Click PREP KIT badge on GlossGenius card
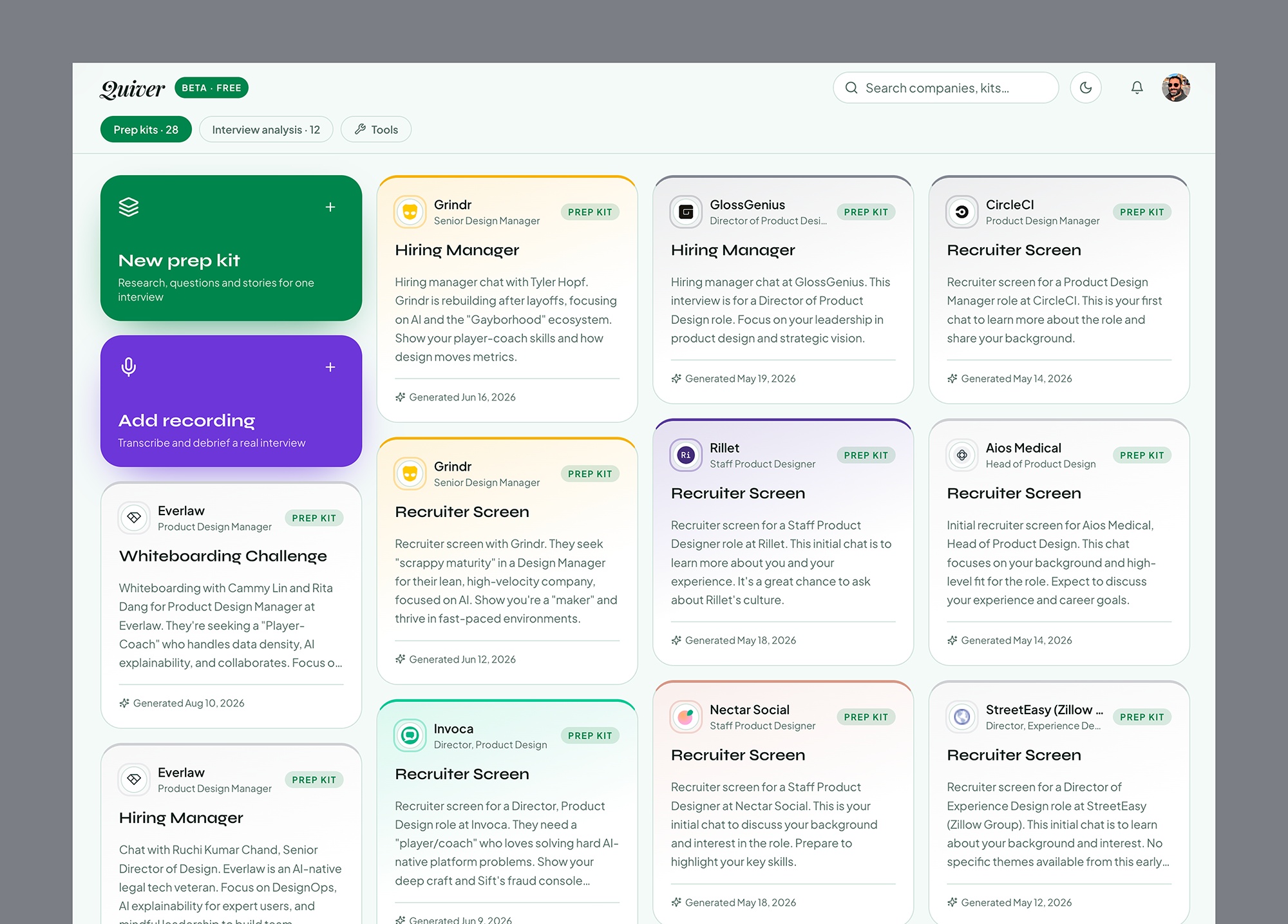Viewport: 1288px width, 924px height. (866, 212)
